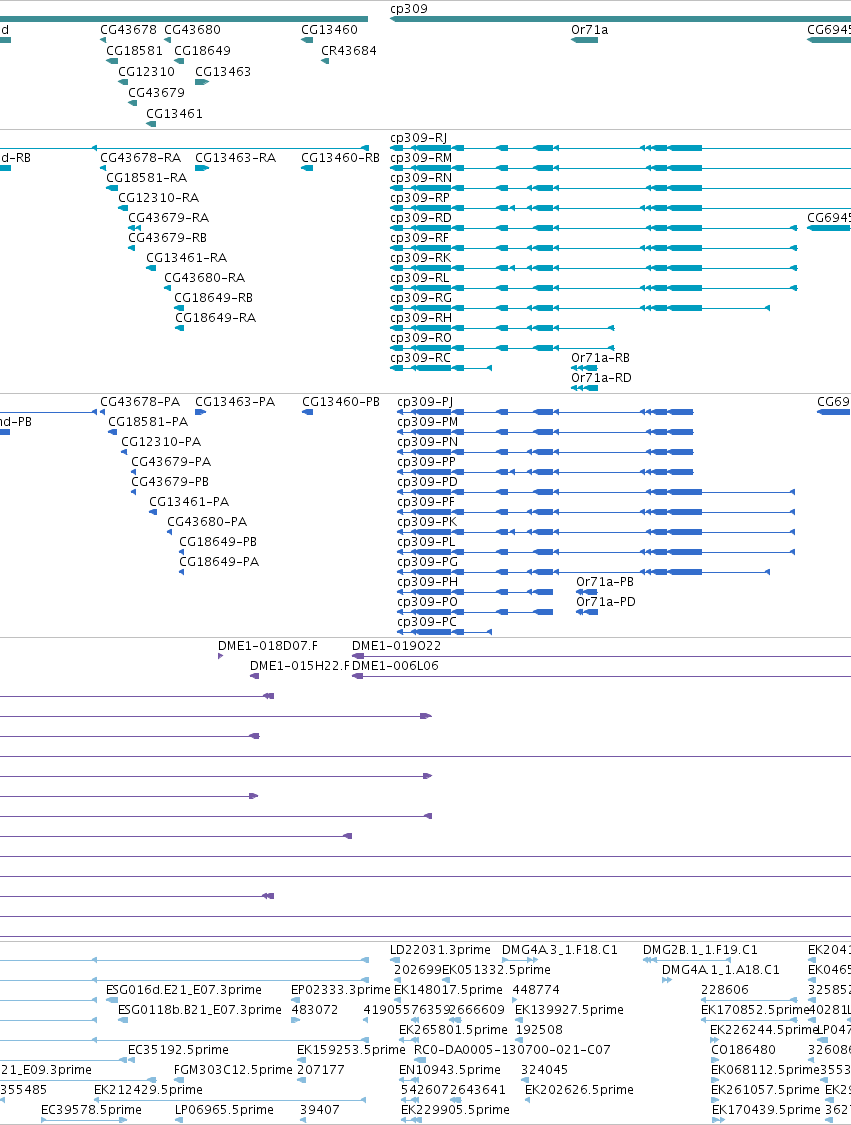Click BAC clone DME1-006L06 label
This screenshot has height=1125, width=851.
[395, 666]
